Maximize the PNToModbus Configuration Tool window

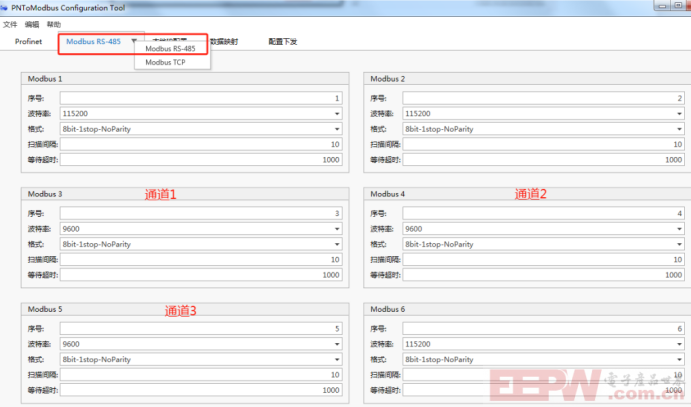click(678, 5)
